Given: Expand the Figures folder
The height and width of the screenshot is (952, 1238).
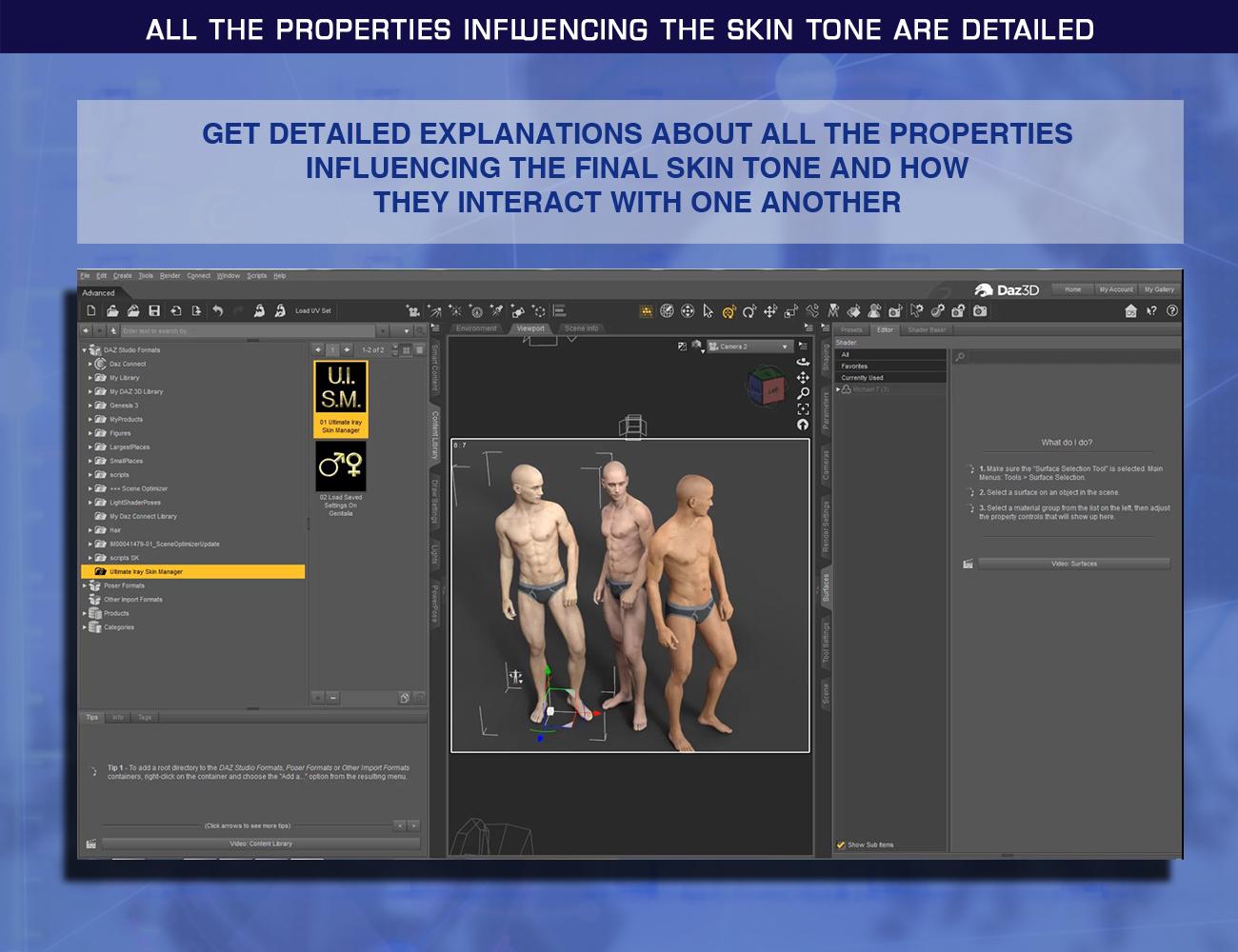Looking at the screenshot, I should tap(90, 433).
